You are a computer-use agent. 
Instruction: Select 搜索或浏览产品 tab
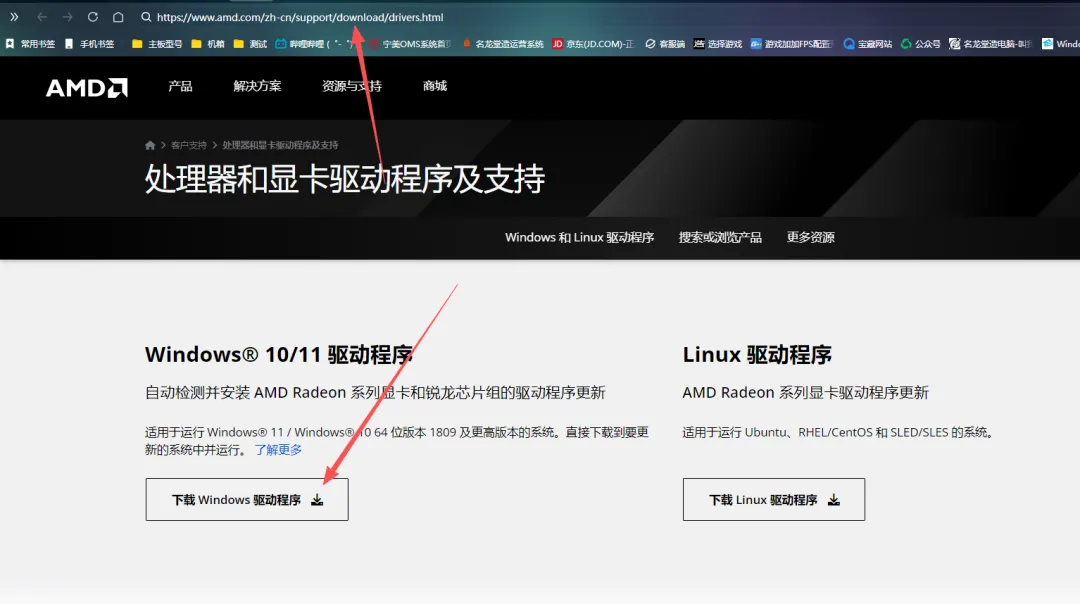coord(720,238)
